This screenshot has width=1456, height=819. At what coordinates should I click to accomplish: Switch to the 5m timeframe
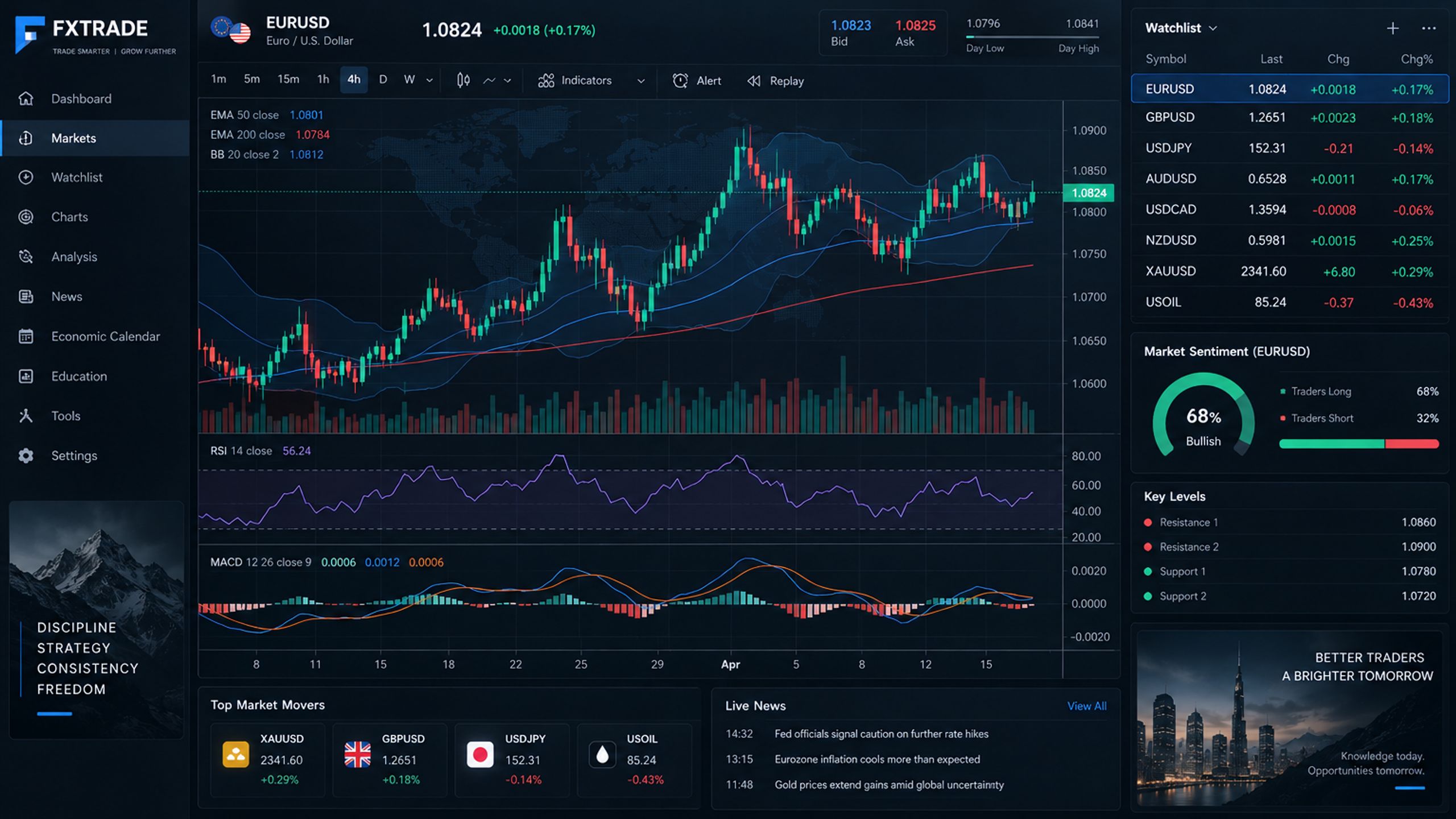coord(251,79)
